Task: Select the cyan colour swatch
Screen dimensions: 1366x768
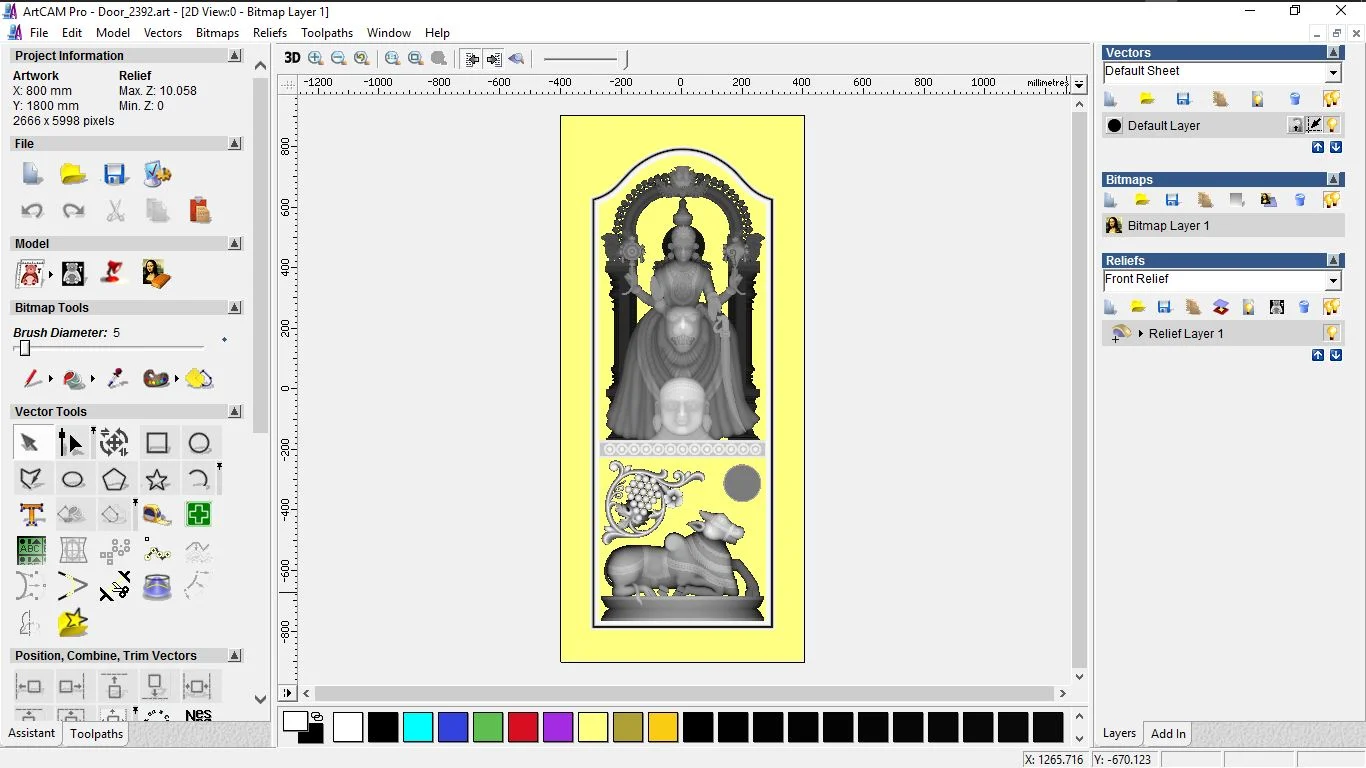Action: [418, 727]
